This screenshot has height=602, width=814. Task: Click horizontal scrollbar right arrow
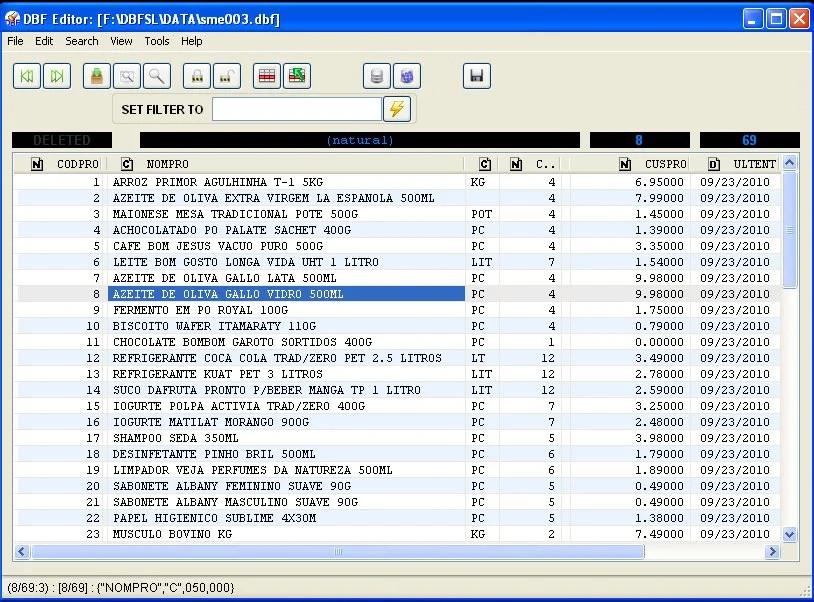coord(772,552)
